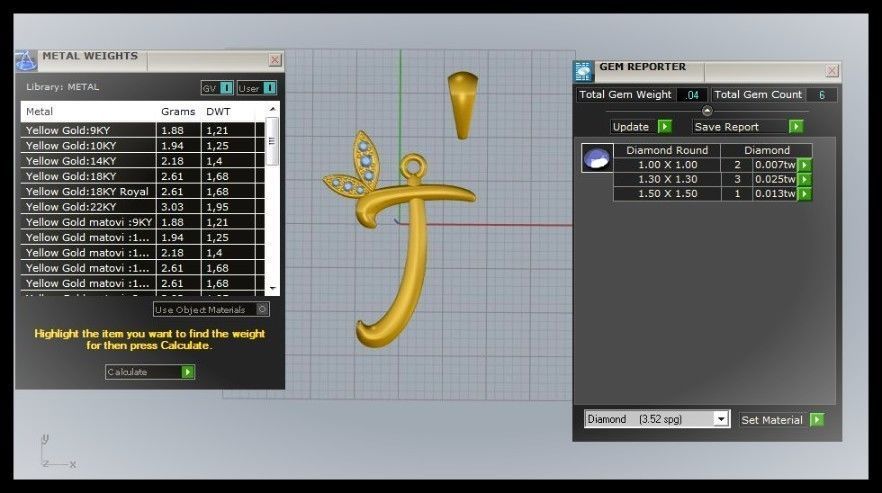Click scroll up arrow in metal list
This screenshot has width=882, height=493.
[272, 109]
